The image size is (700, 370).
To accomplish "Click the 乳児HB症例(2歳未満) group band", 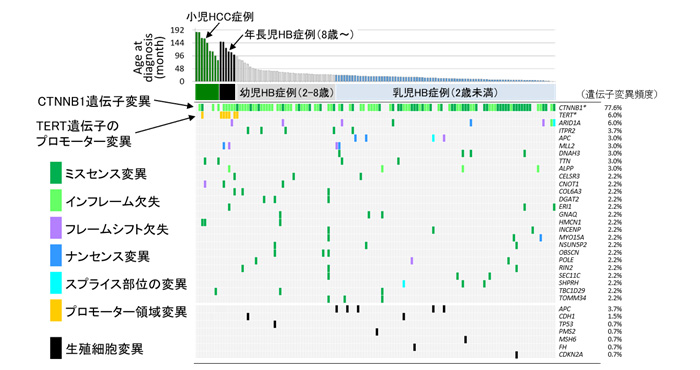I will coord(446,92).
